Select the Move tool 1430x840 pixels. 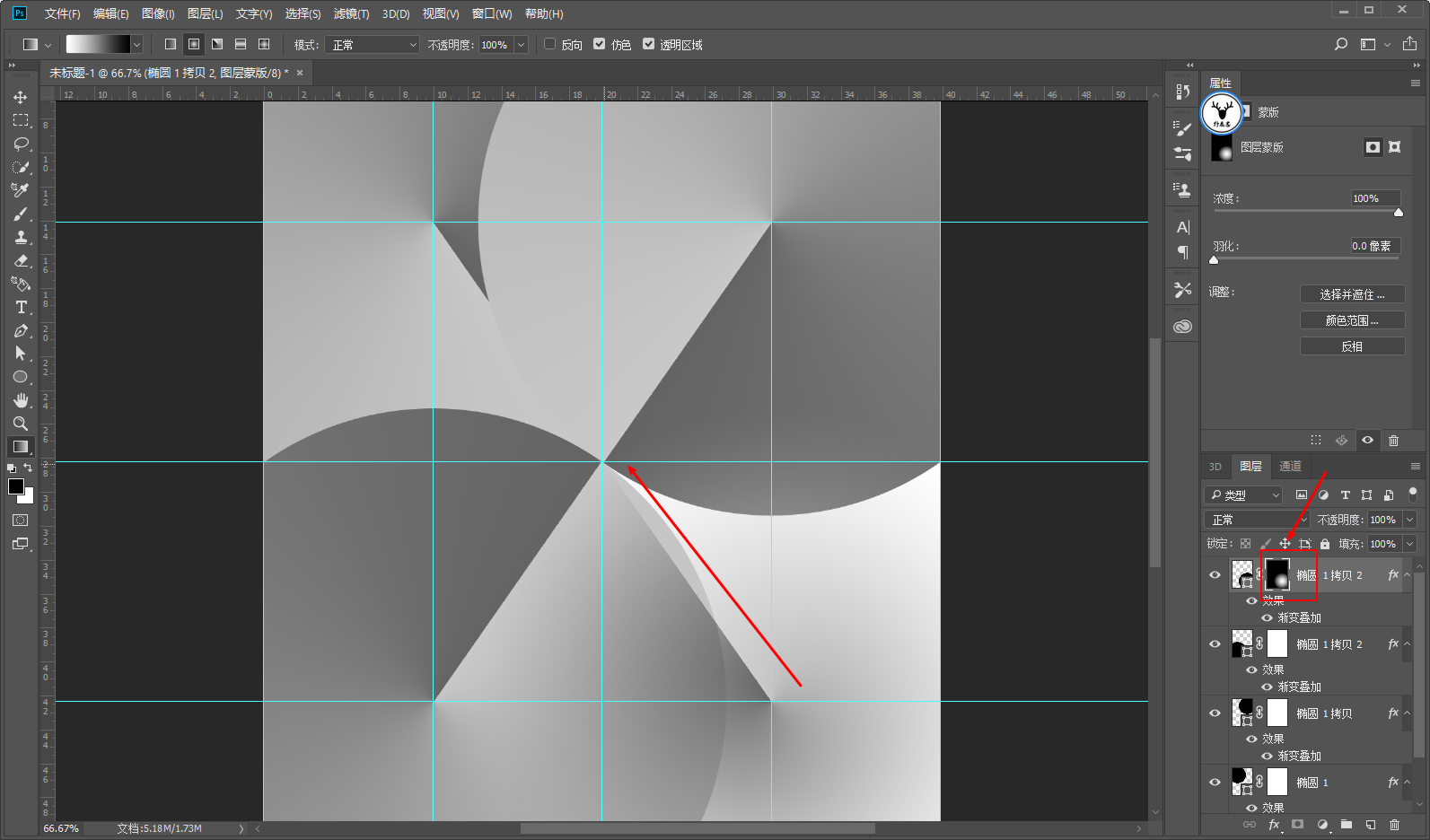[20, 97]
